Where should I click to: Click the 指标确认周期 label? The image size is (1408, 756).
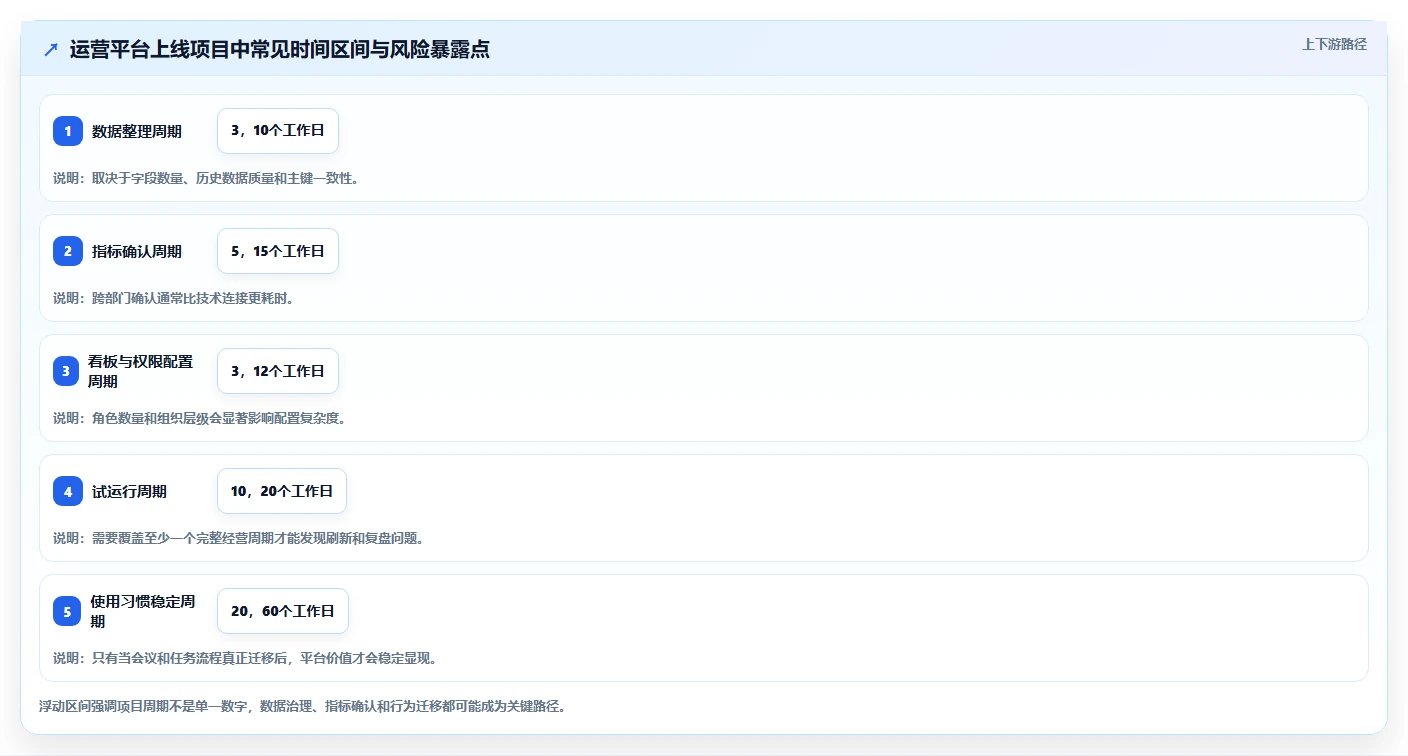click(137, 251)
